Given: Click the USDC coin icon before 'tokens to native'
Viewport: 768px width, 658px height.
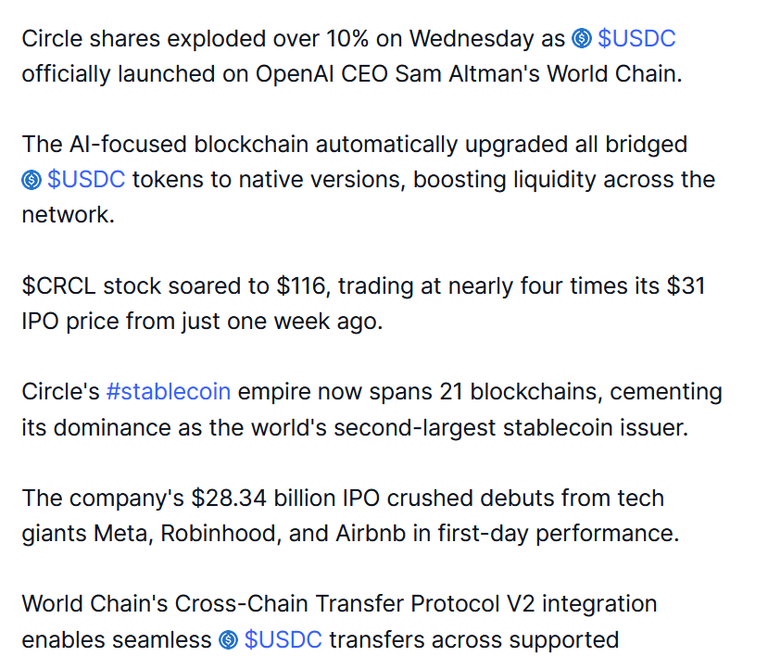Looking at the screenshot, I should point(32,180).
